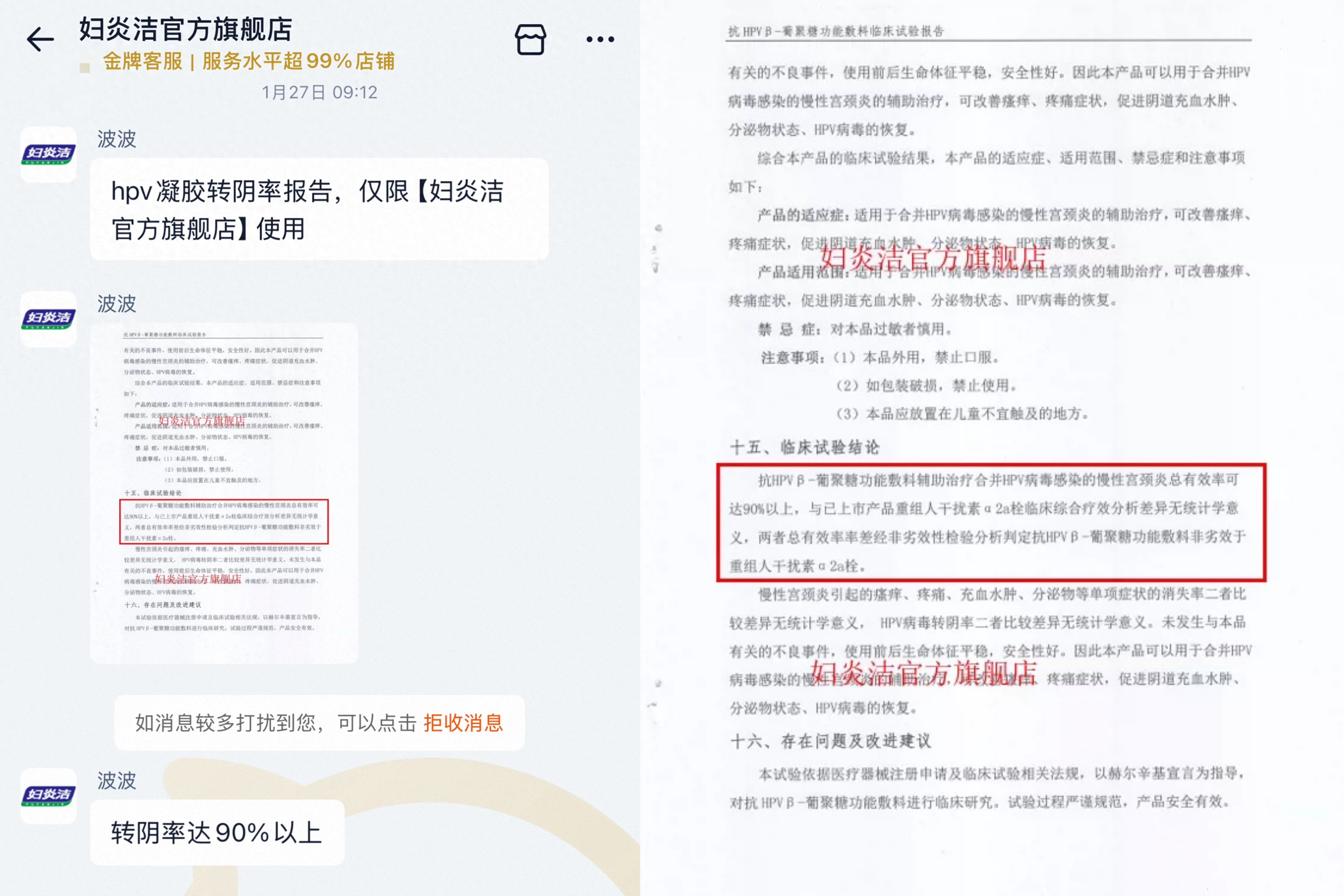The height and width of the screenshot is (896, 1344).
Task: Tap the back arrow
Action: [x=40, y=40]
